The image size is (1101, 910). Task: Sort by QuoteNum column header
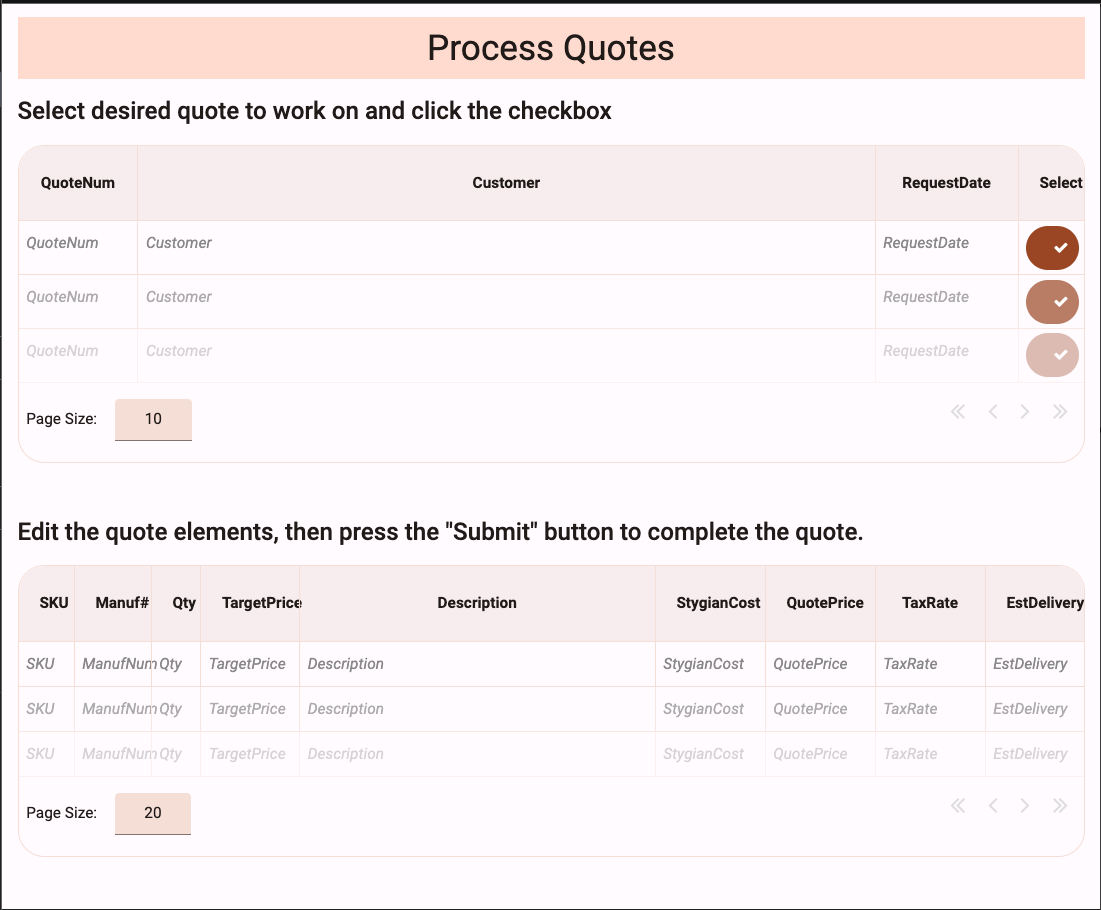78,183
